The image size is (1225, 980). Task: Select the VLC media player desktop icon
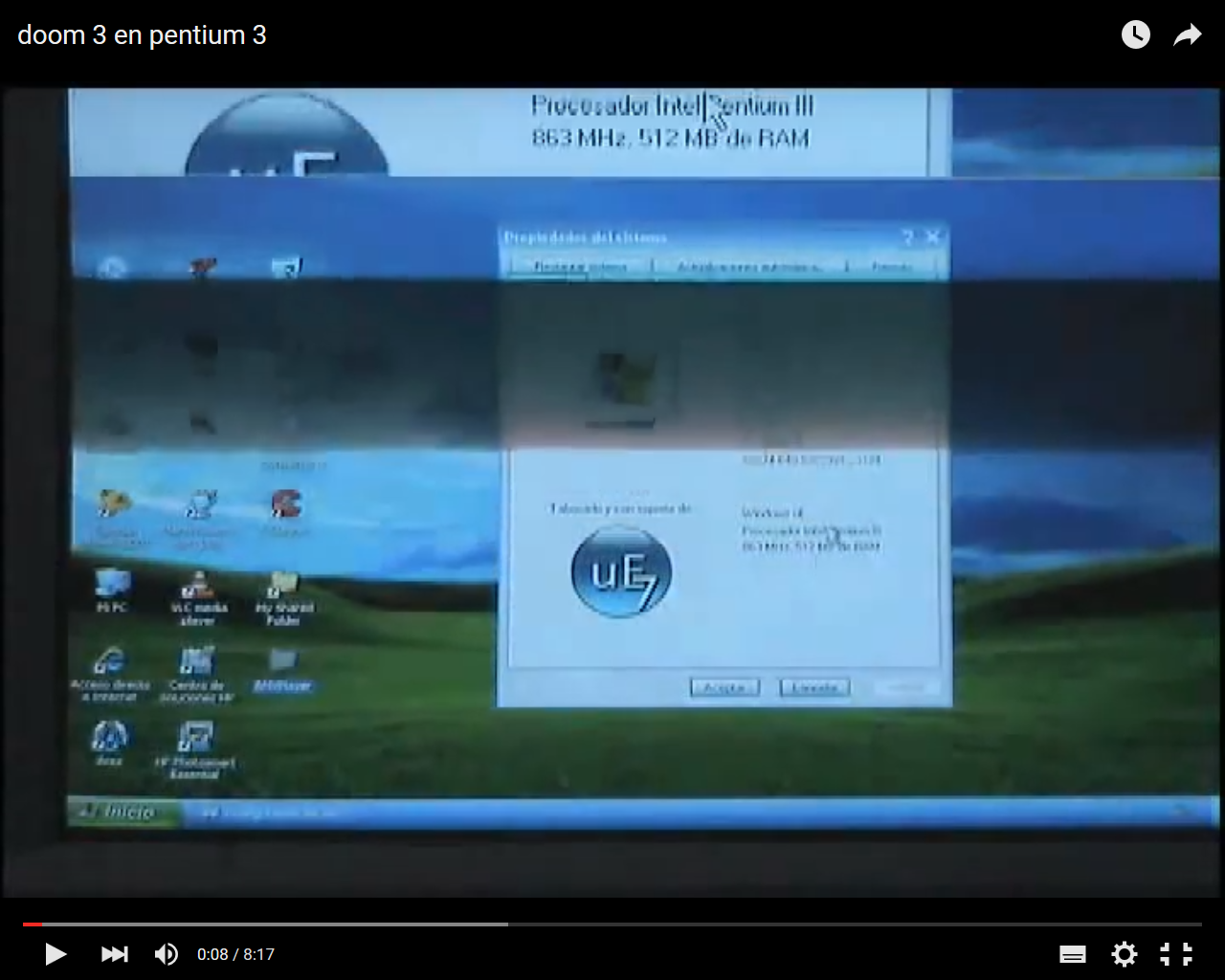(198, 597)
